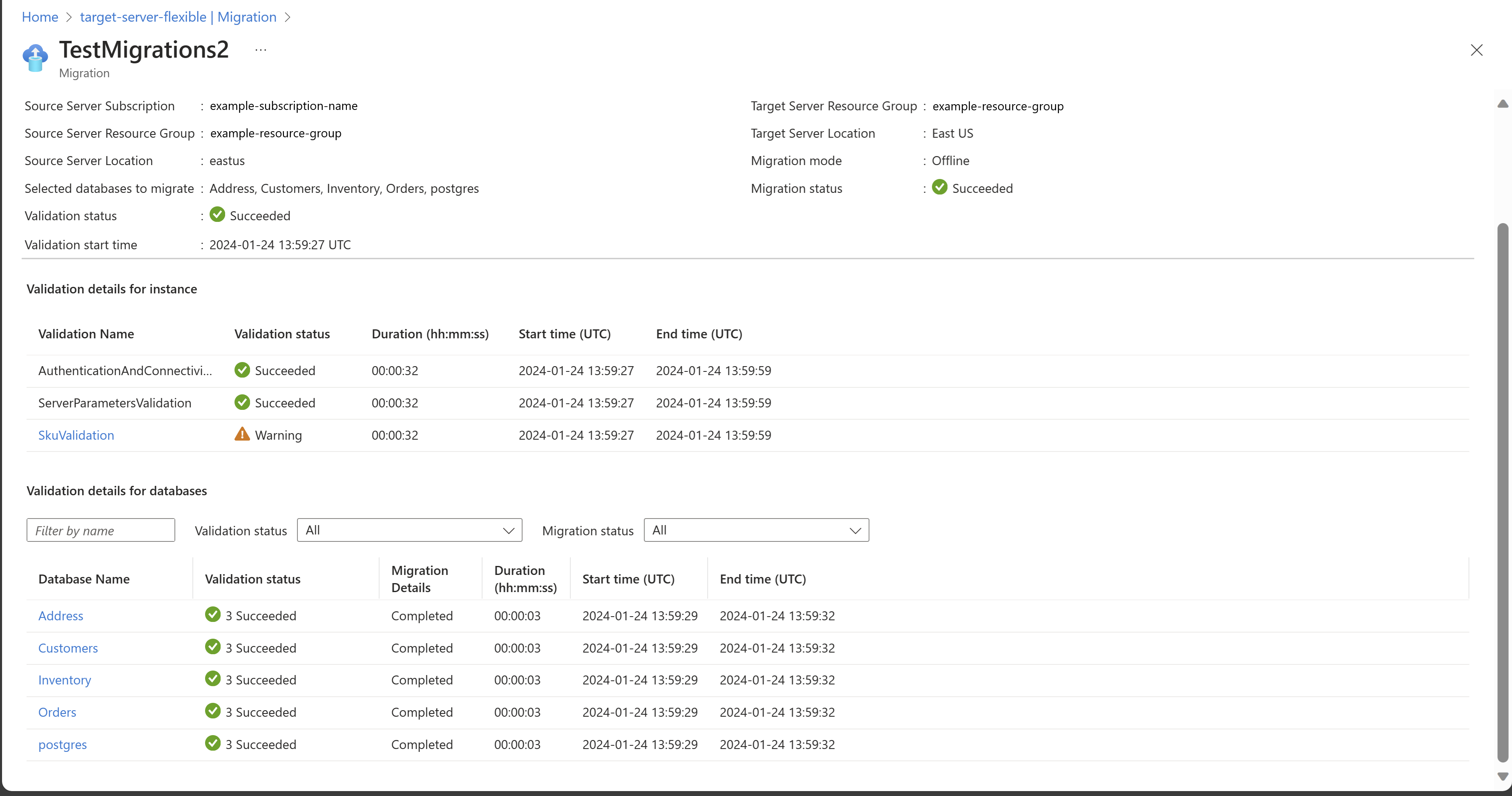Open target-server-flexible | Migration breadcrumb
Screen dimensions: 1512x796
178,17
